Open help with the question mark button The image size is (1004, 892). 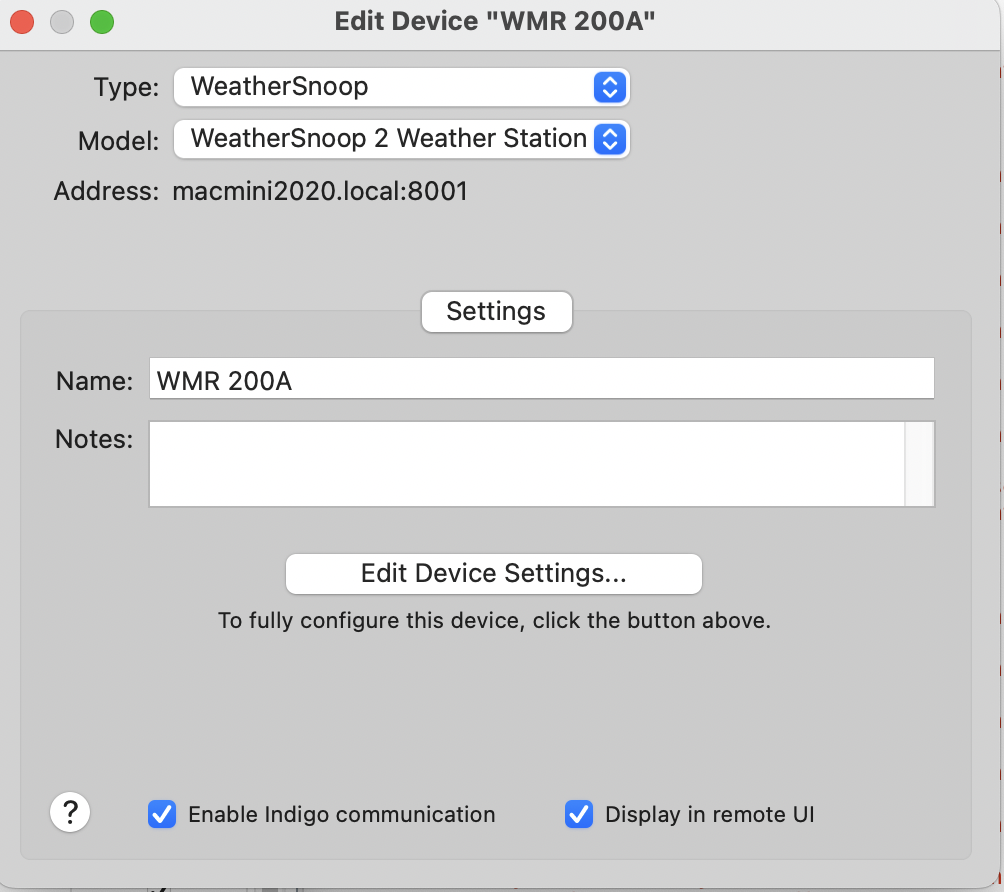coord(70,813)
